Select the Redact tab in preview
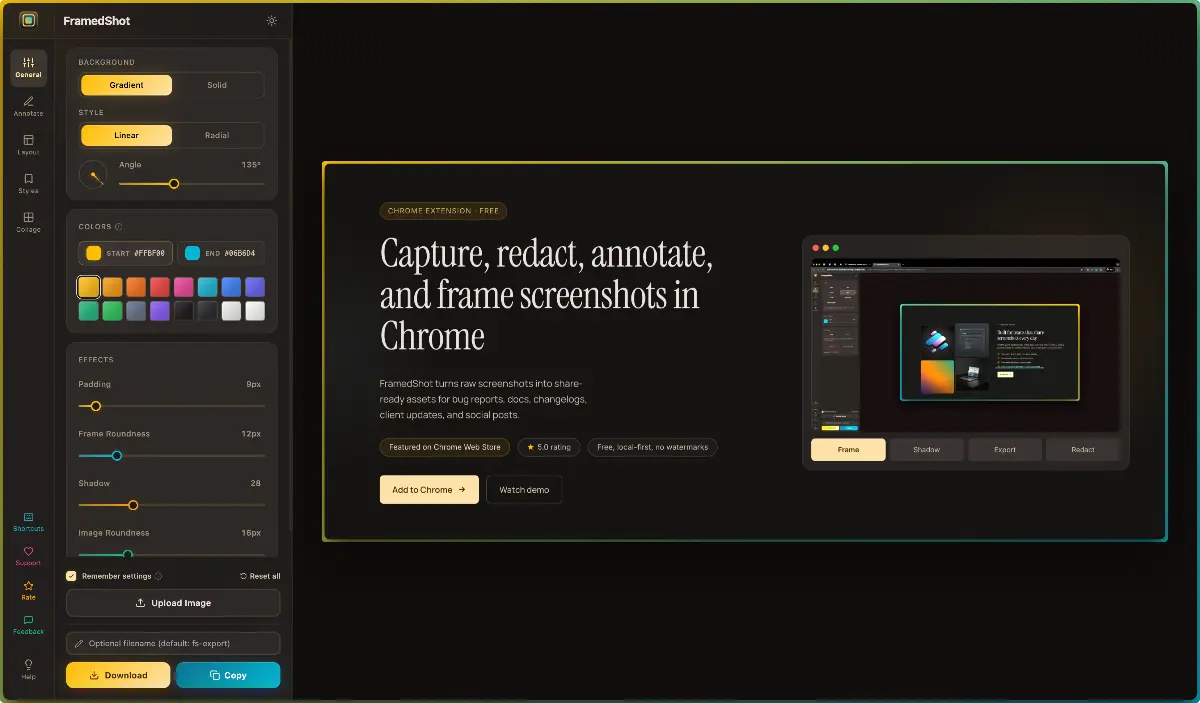Screen dimensions: 1200x703 (1083, 450)
